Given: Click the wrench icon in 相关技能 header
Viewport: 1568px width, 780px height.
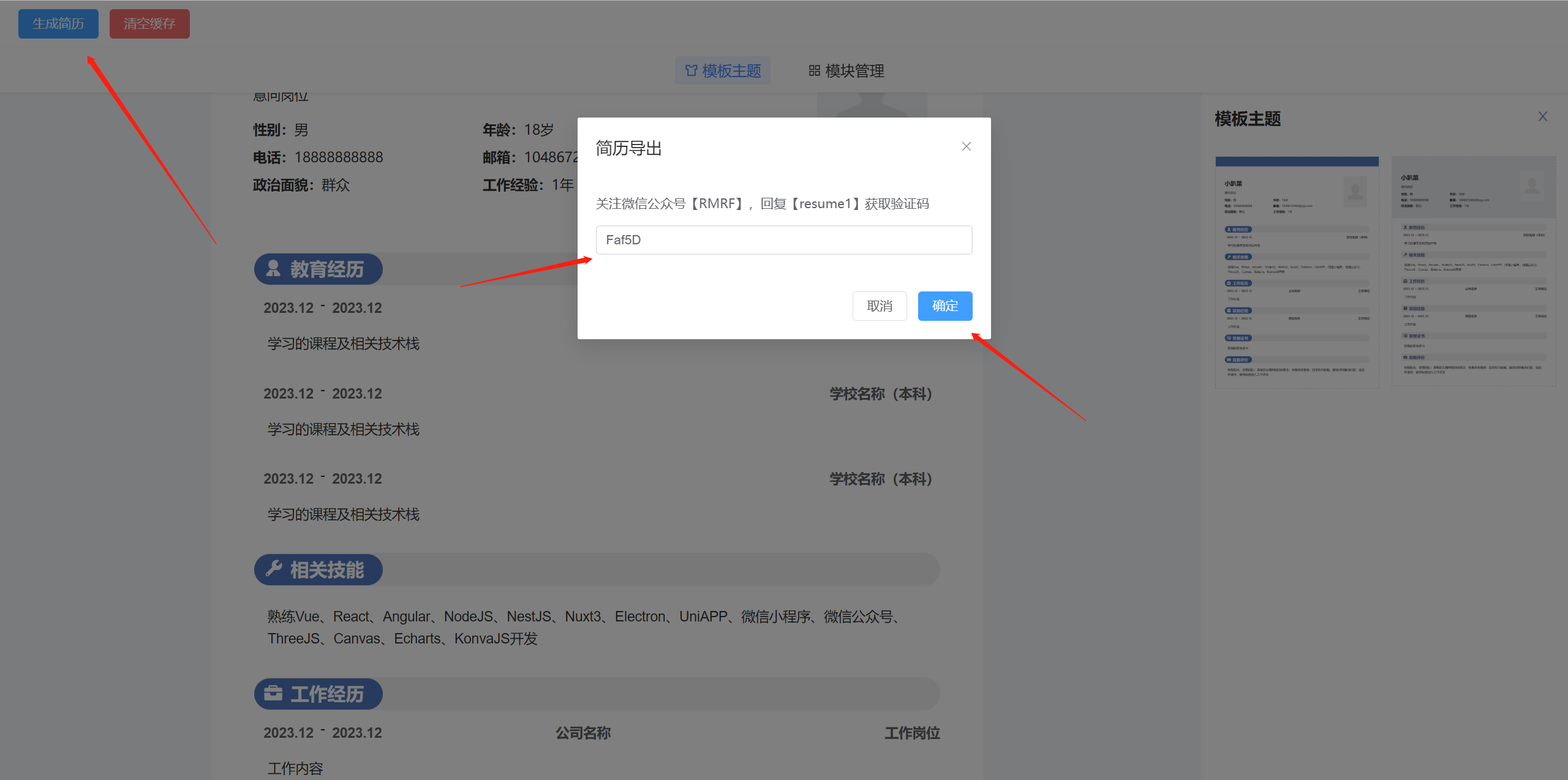Looking at the screenshot, I should click(273, 569).
